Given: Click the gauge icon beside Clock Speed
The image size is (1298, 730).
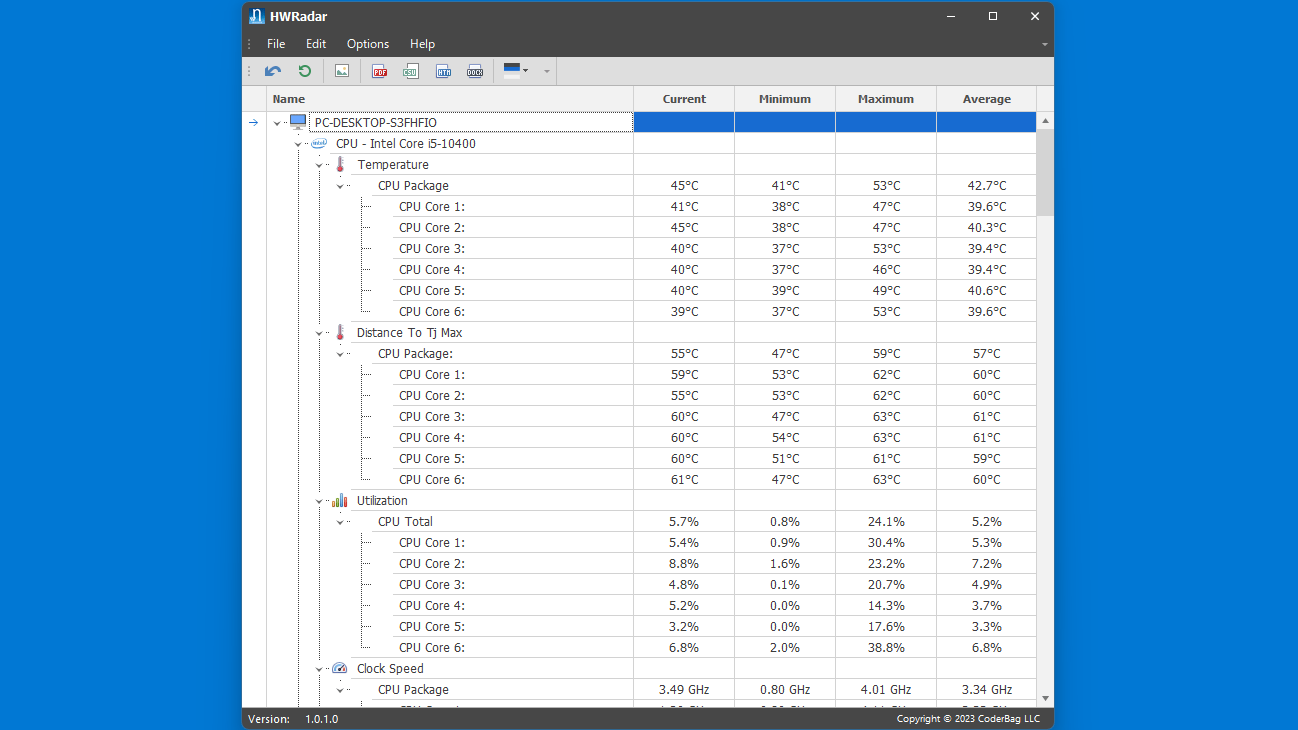Looking at the screenshot, I should tap(340, 668).
